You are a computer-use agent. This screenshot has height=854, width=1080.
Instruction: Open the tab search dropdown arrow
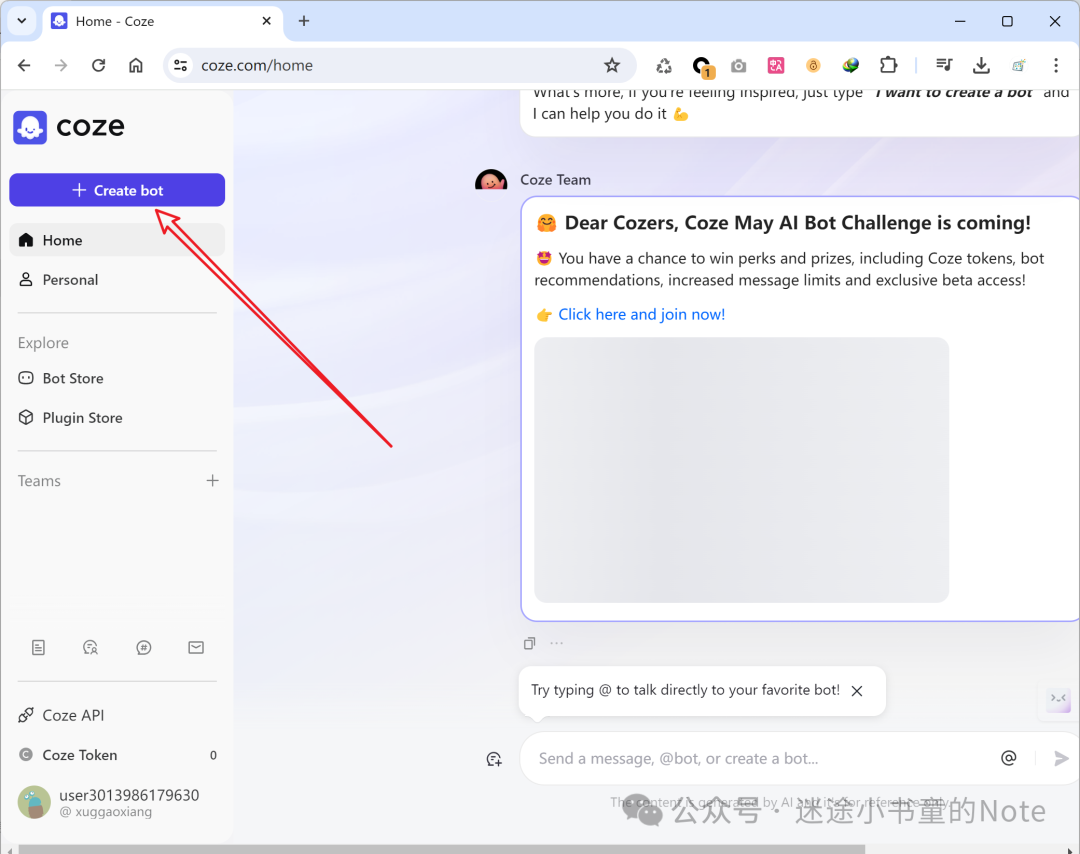point(22,21)
